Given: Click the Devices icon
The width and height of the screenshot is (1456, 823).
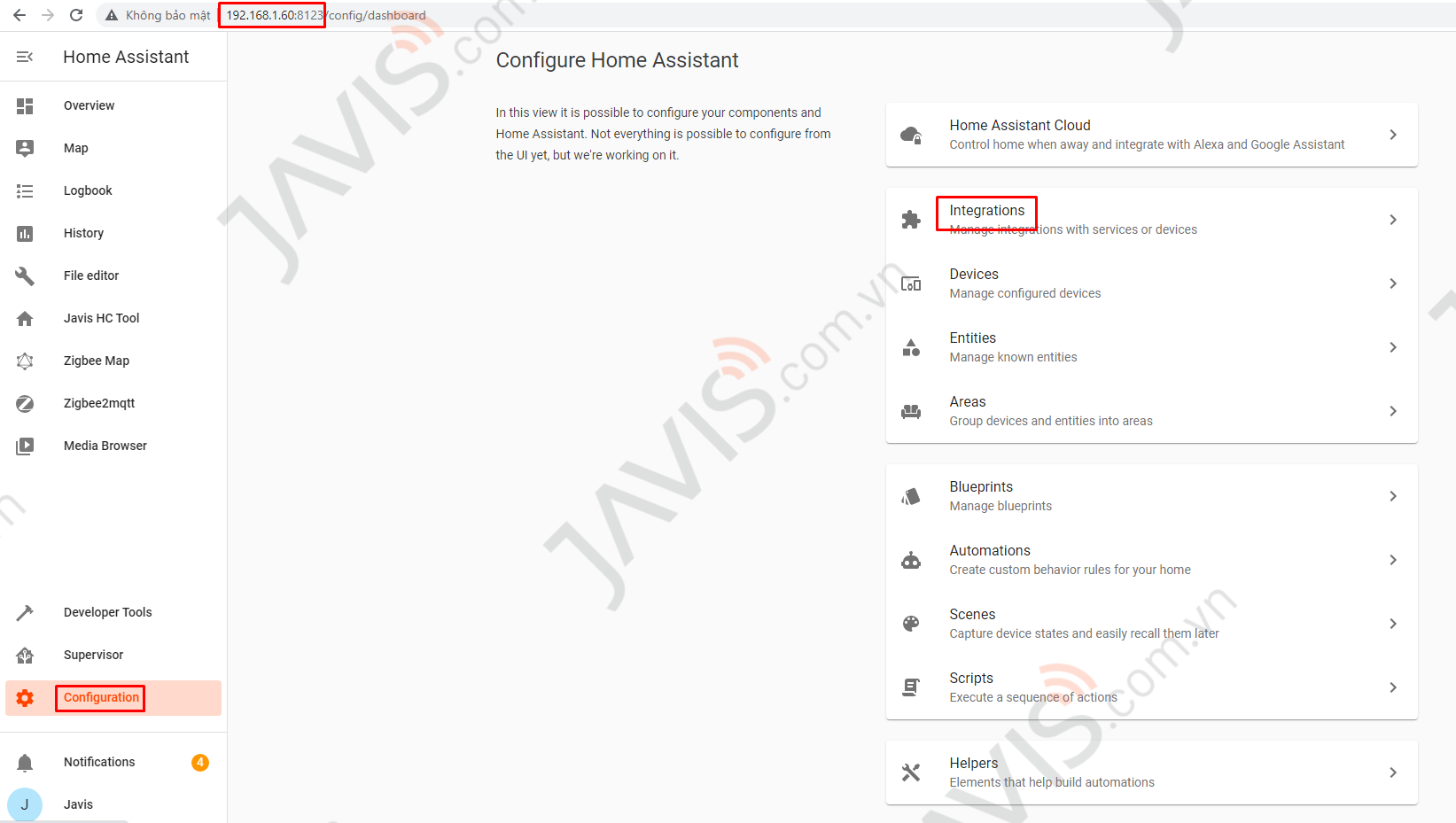Looking at the screenshot, I should [x=911, y=283].
